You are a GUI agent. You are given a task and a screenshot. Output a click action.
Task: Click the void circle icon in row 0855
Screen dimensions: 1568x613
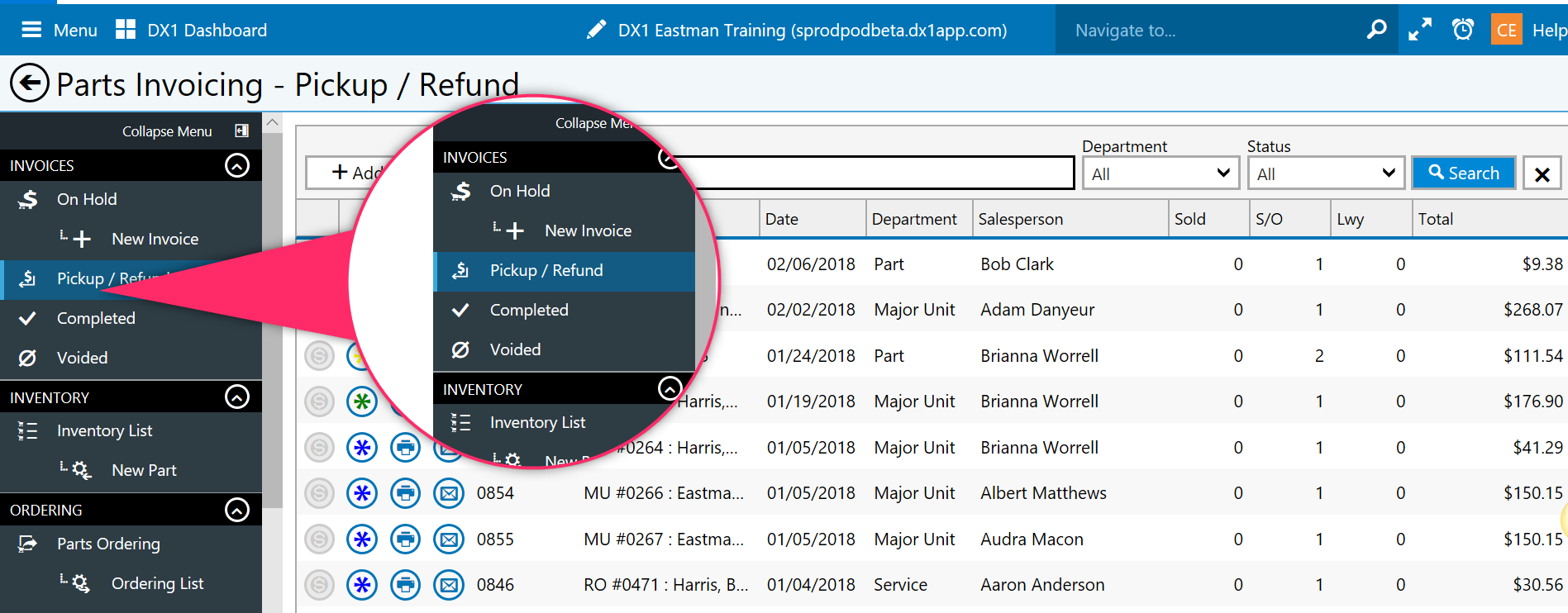(x=319, y=539)
